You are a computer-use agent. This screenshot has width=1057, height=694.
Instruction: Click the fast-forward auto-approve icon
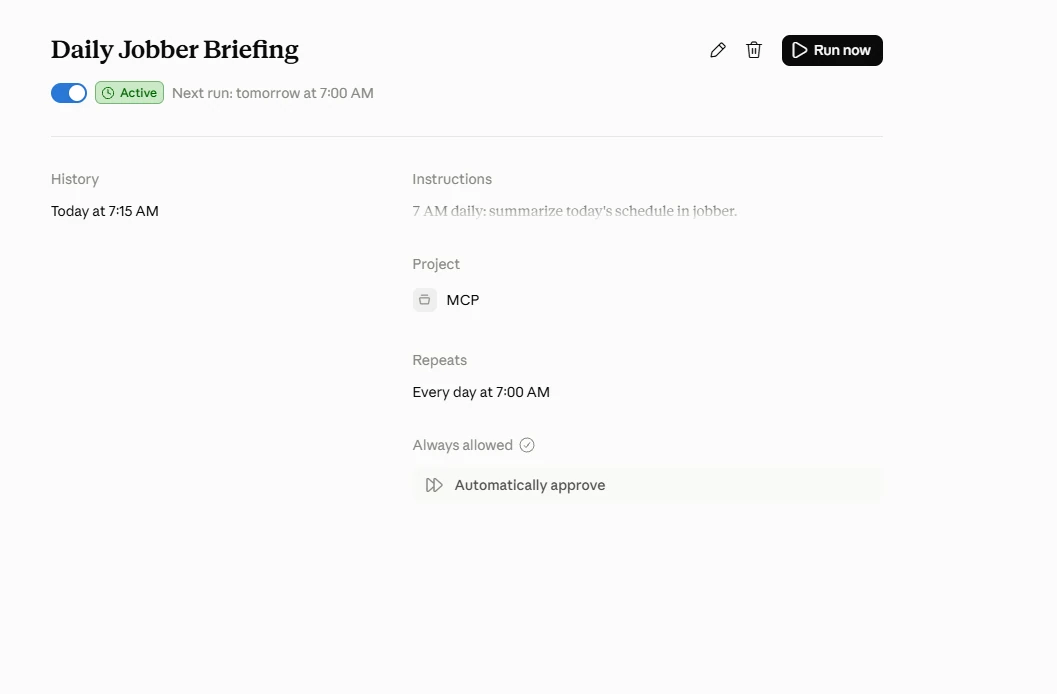pos(434,485)
